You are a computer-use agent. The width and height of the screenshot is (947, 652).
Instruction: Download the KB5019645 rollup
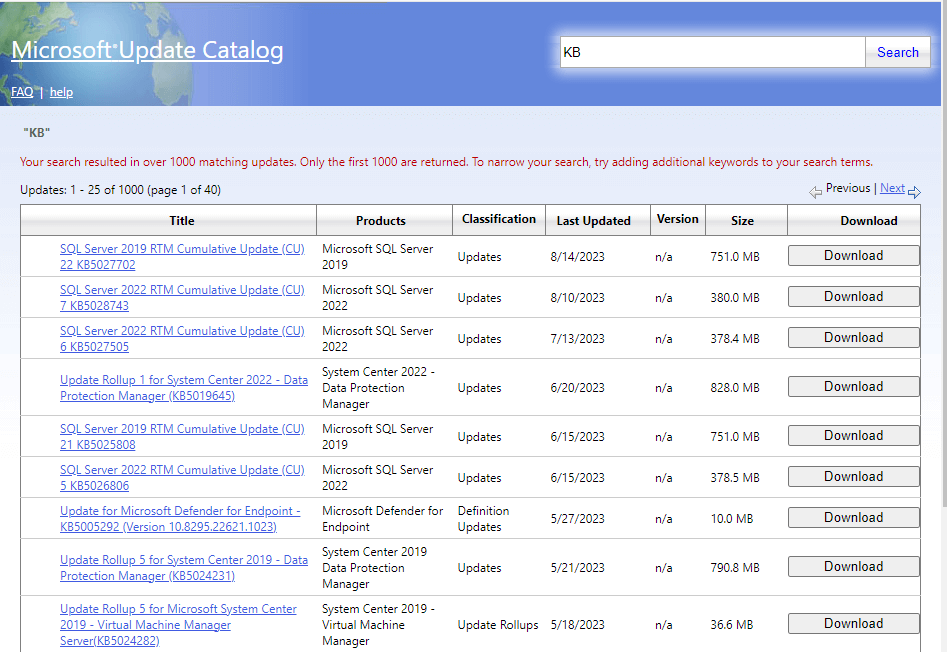tap(853, 386)
